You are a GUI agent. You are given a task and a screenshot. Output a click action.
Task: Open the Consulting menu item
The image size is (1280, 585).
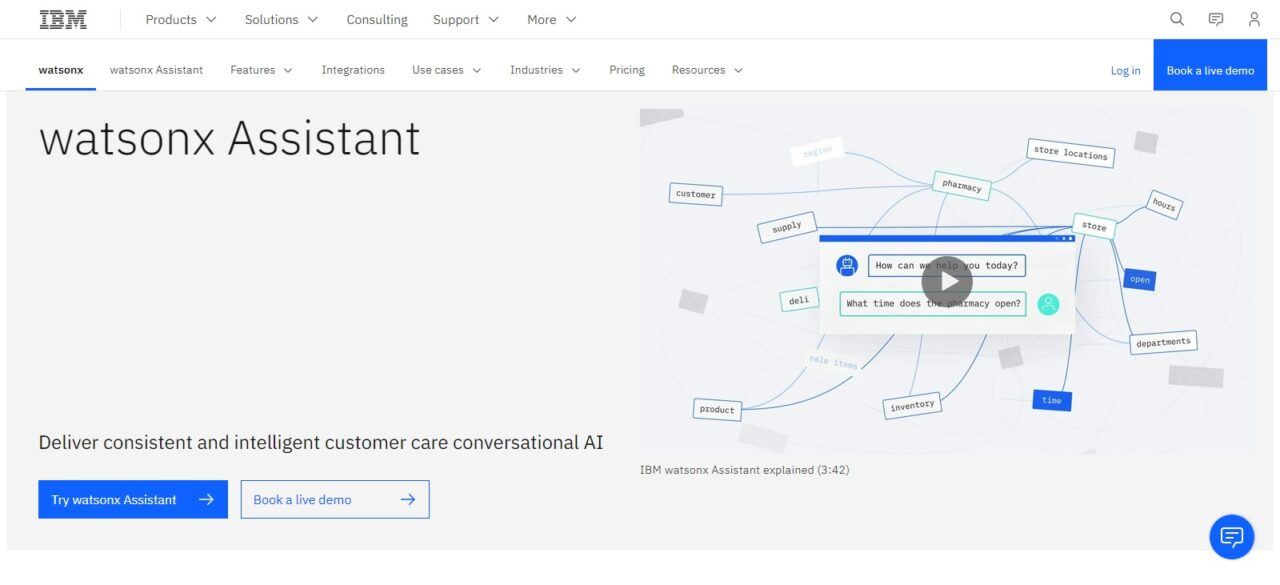coord(377,19)
